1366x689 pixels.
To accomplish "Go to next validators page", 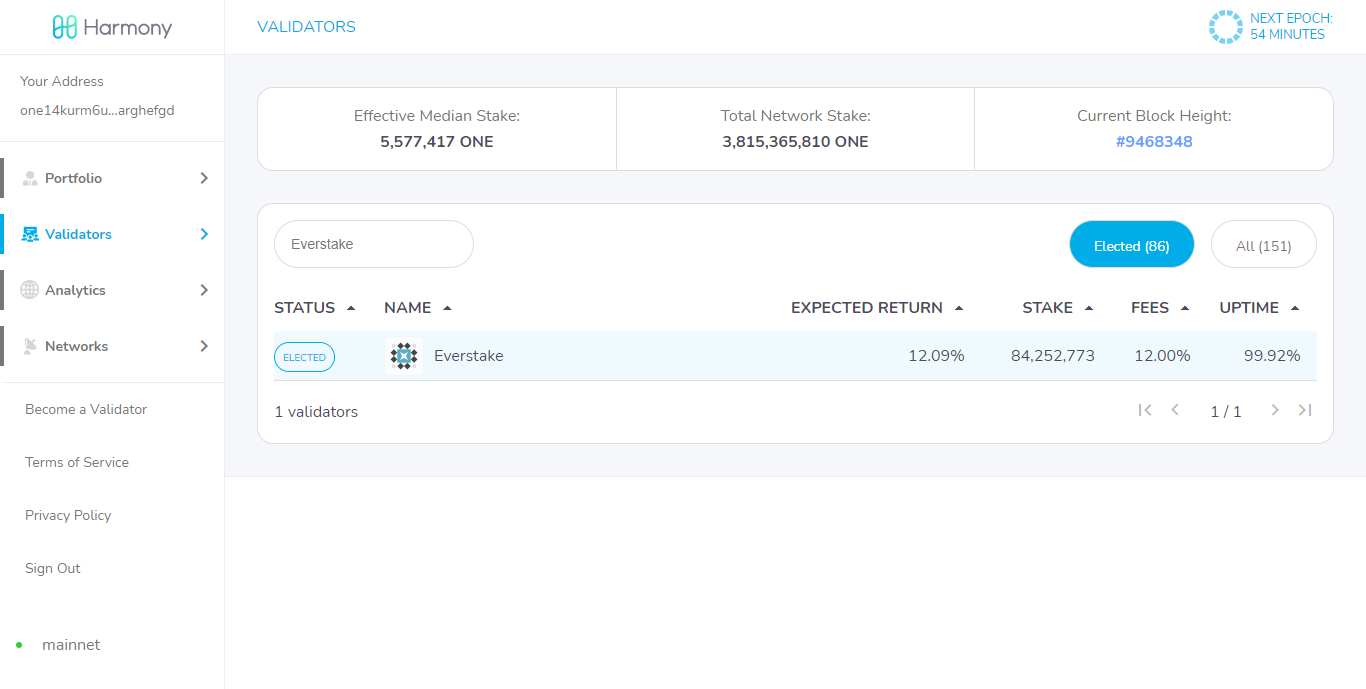I will click(1275, 410).
